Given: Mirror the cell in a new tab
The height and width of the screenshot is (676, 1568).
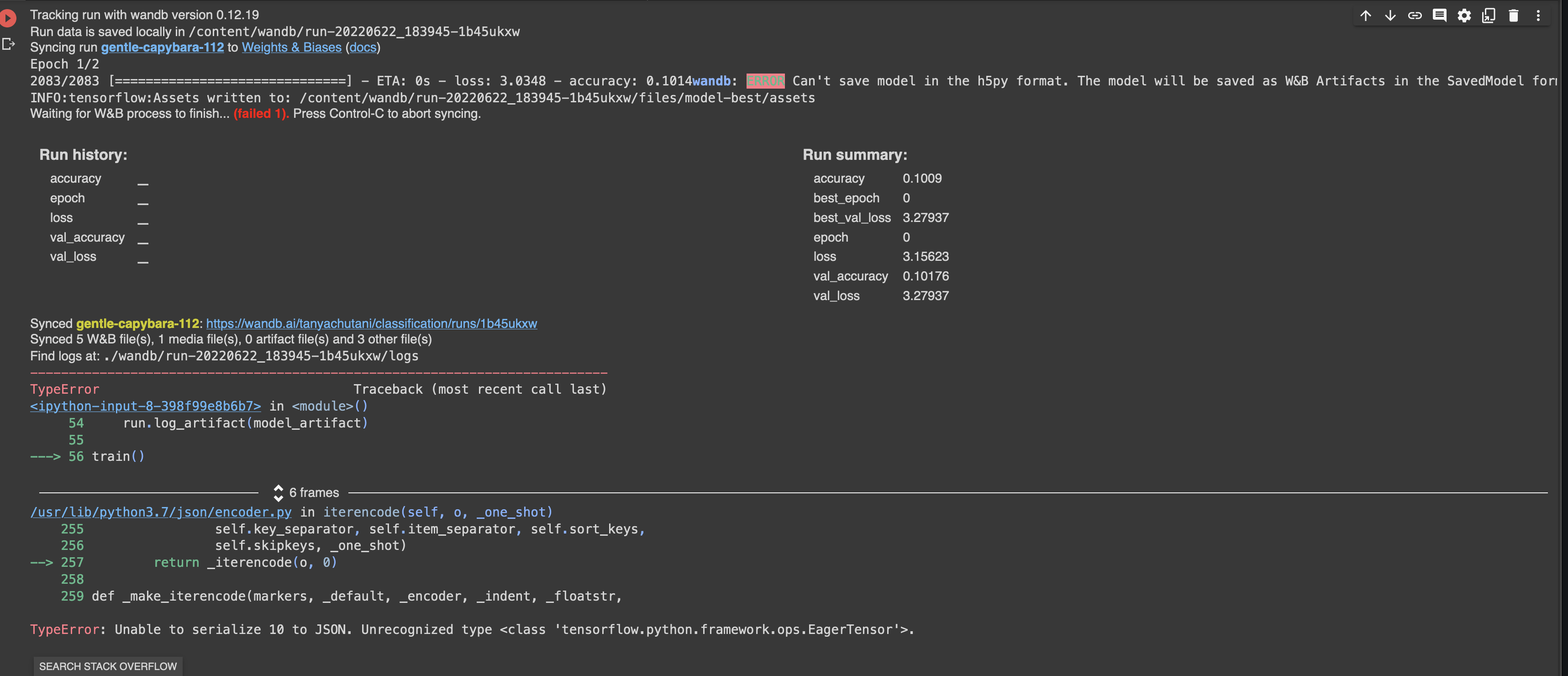Looking at the screenshot, I should [x=1489, y=15].
